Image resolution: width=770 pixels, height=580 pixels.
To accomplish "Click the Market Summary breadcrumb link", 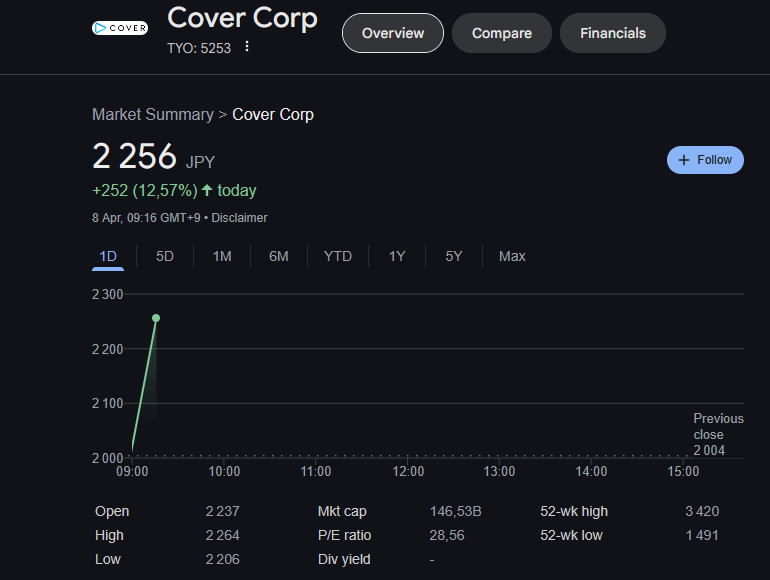I will pyautogui.click(x=152, y=115).
